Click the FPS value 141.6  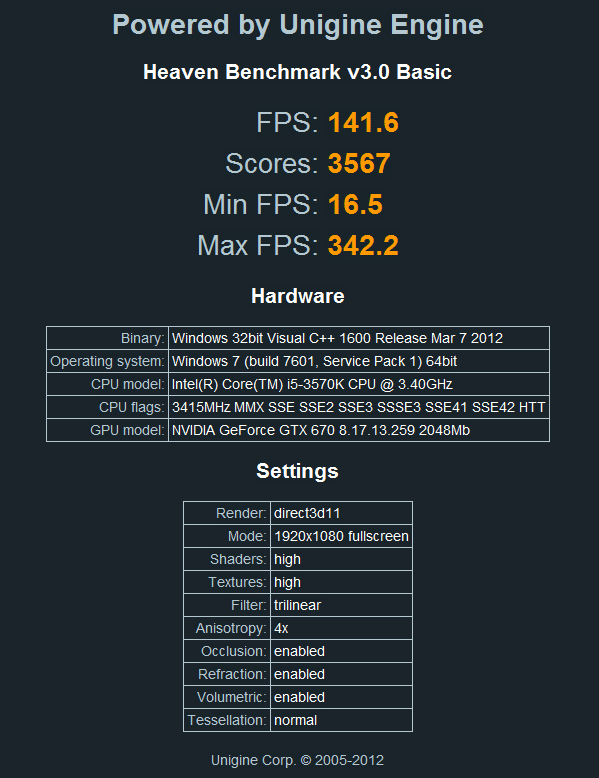(363, 123)
